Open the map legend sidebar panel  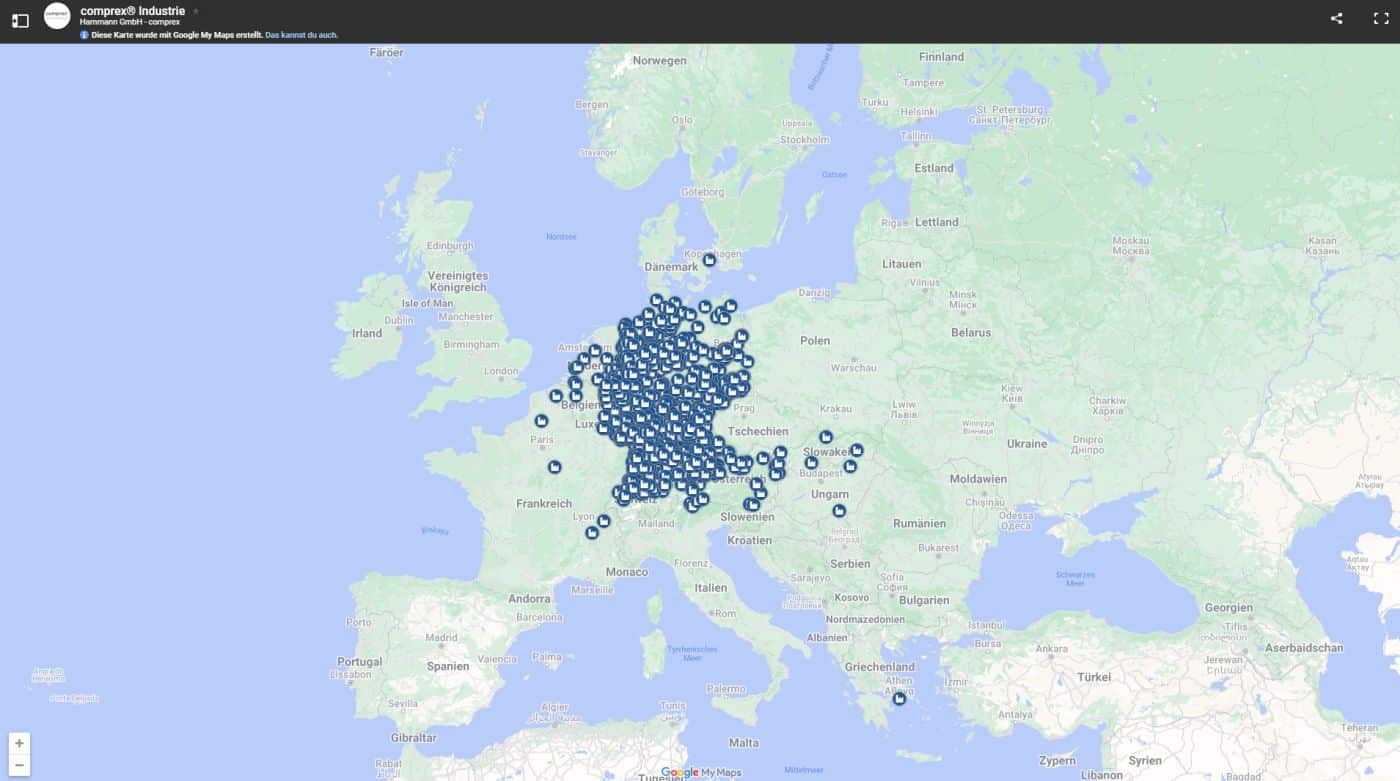pyautogui.click(x=20, y=19)
